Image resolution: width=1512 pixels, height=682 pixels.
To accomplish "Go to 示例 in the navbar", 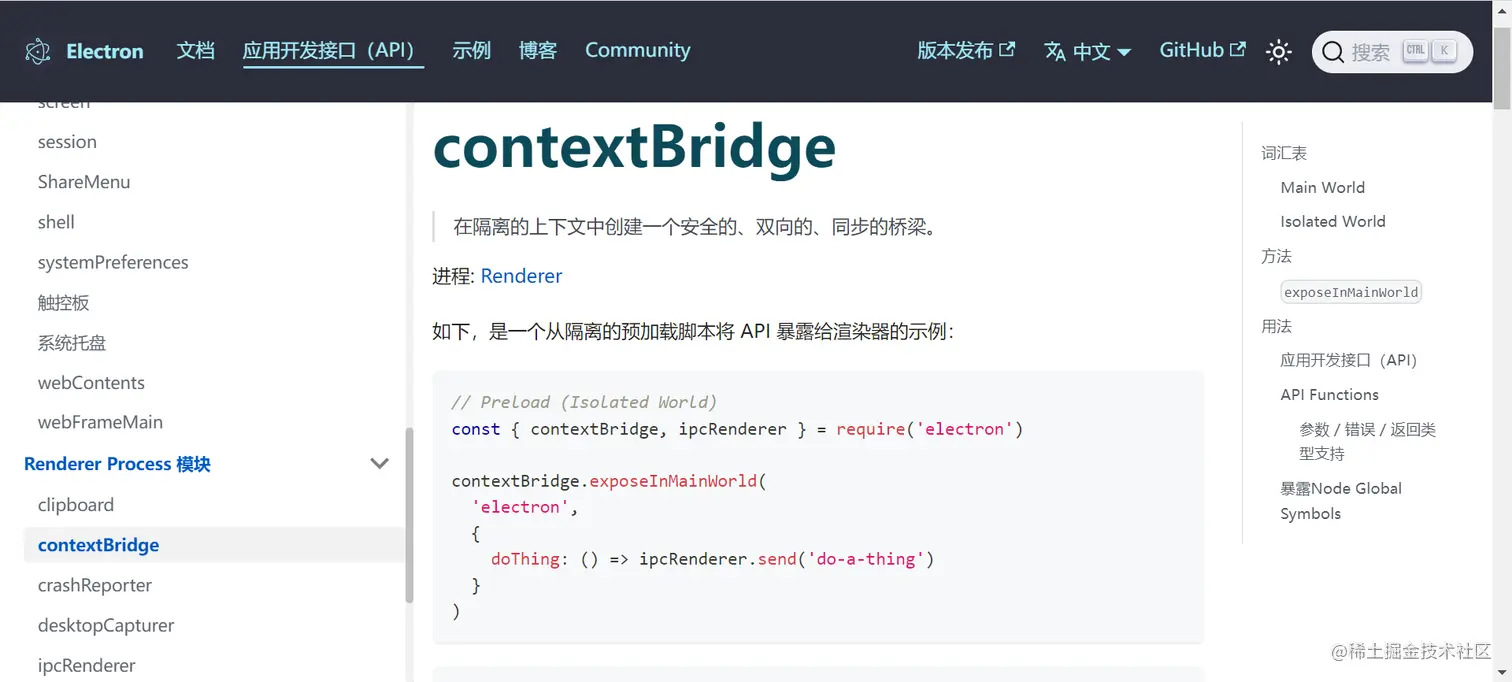I will click(471, 51).
